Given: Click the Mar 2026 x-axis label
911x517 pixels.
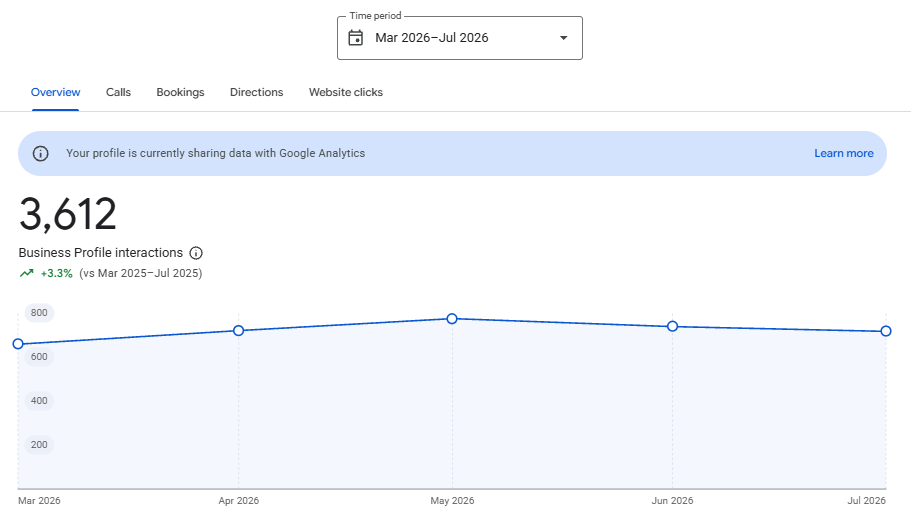Looking at the screenshot, I should [39, 501].
